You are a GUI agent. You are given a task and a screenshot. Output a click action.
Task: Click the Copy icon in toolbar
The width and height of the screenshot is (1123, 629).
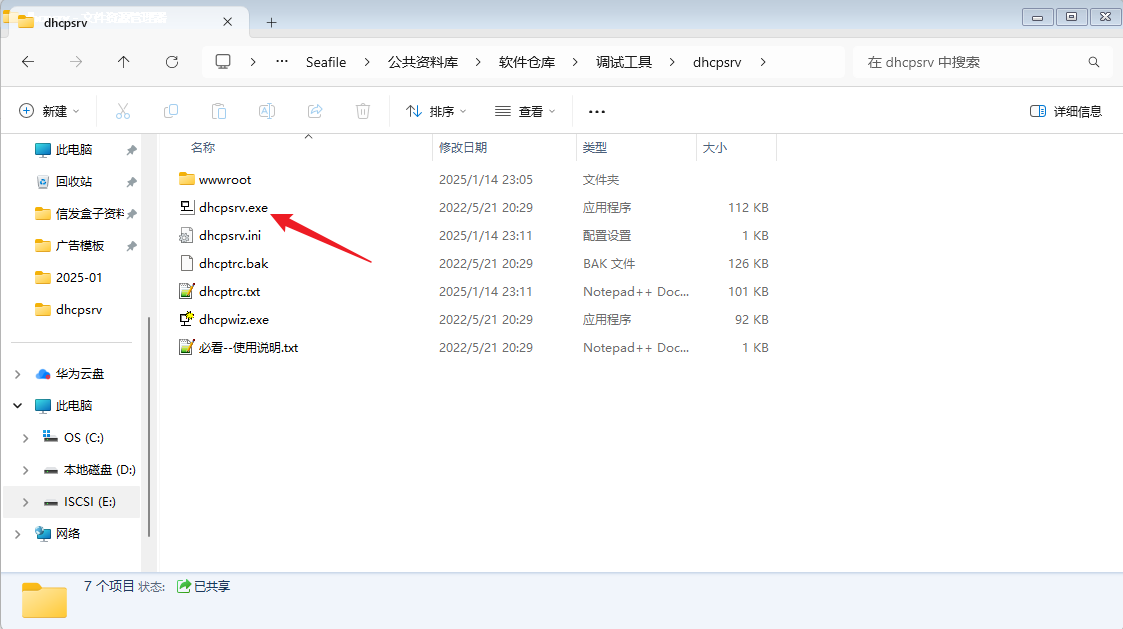[x=171, y=111]
